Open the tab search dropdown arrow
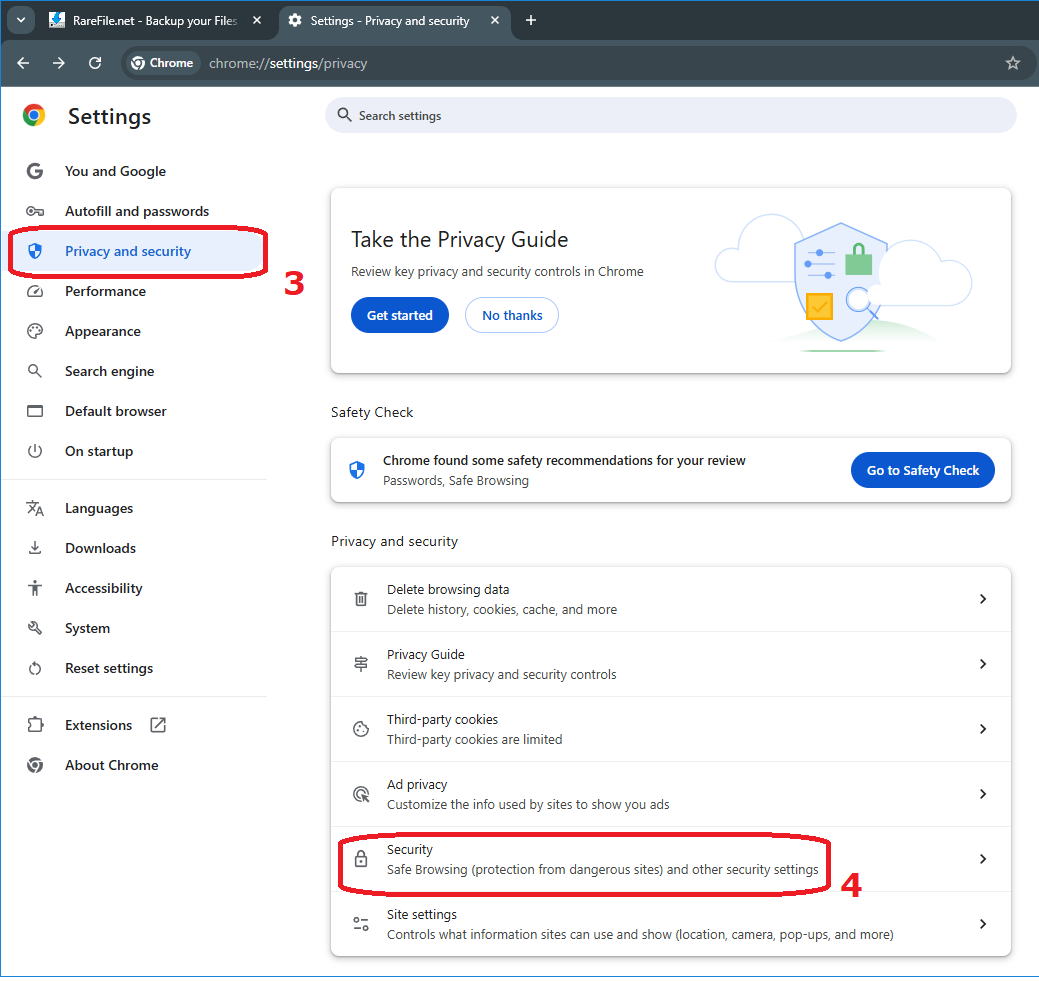 click(x=20, y=20)
